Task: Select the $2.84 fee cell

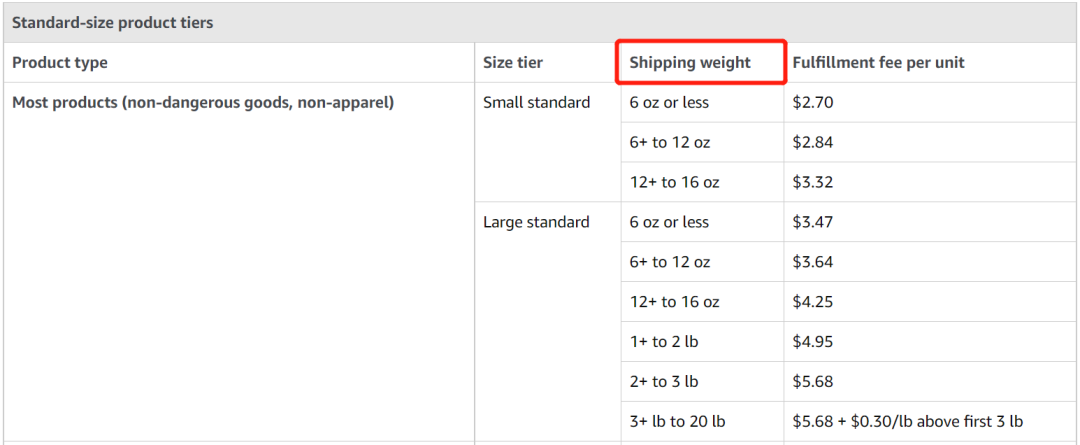Action: pos(813,142)
